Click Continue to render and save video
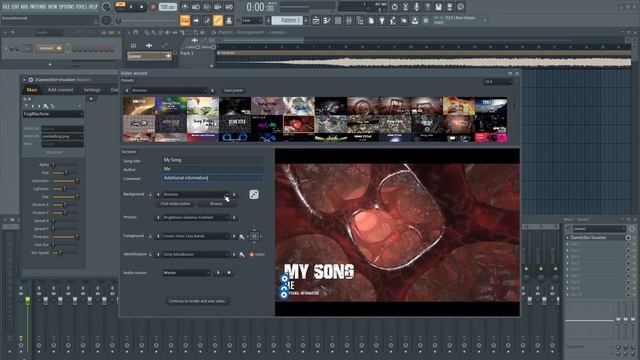The width and height of the screenshot is (640, 360). coord(197,301)
